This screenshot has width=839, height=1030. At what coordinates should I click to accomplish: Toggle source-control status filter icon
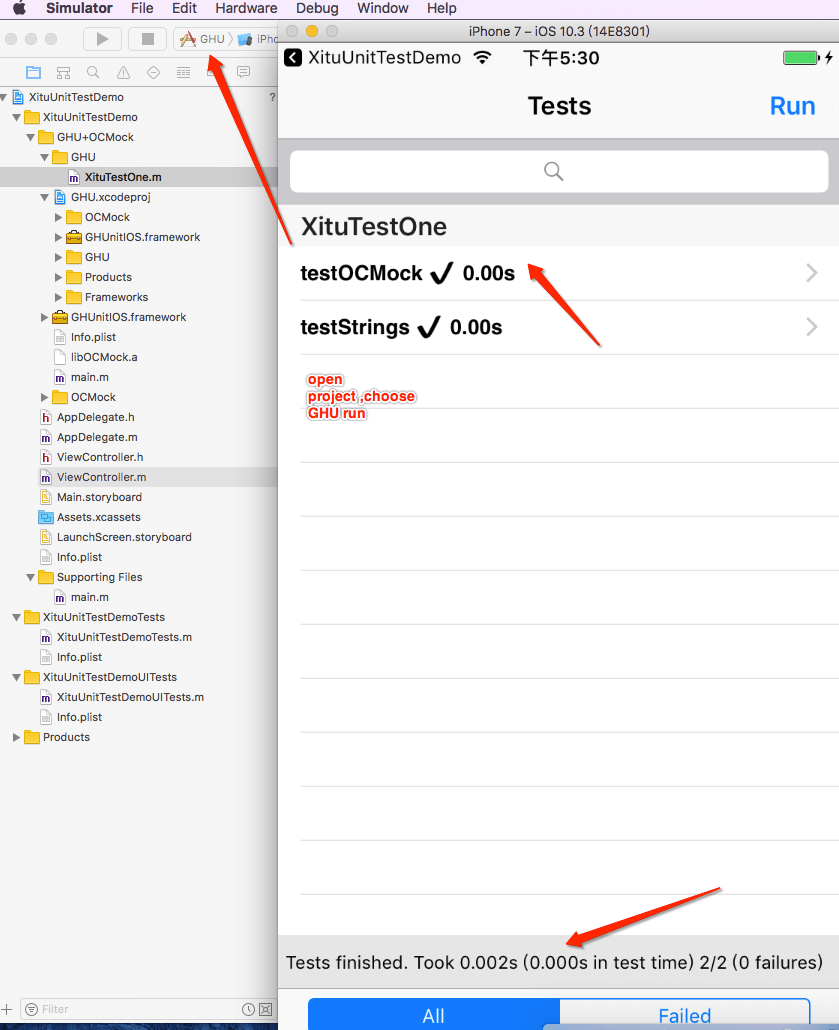[265, 1009]
